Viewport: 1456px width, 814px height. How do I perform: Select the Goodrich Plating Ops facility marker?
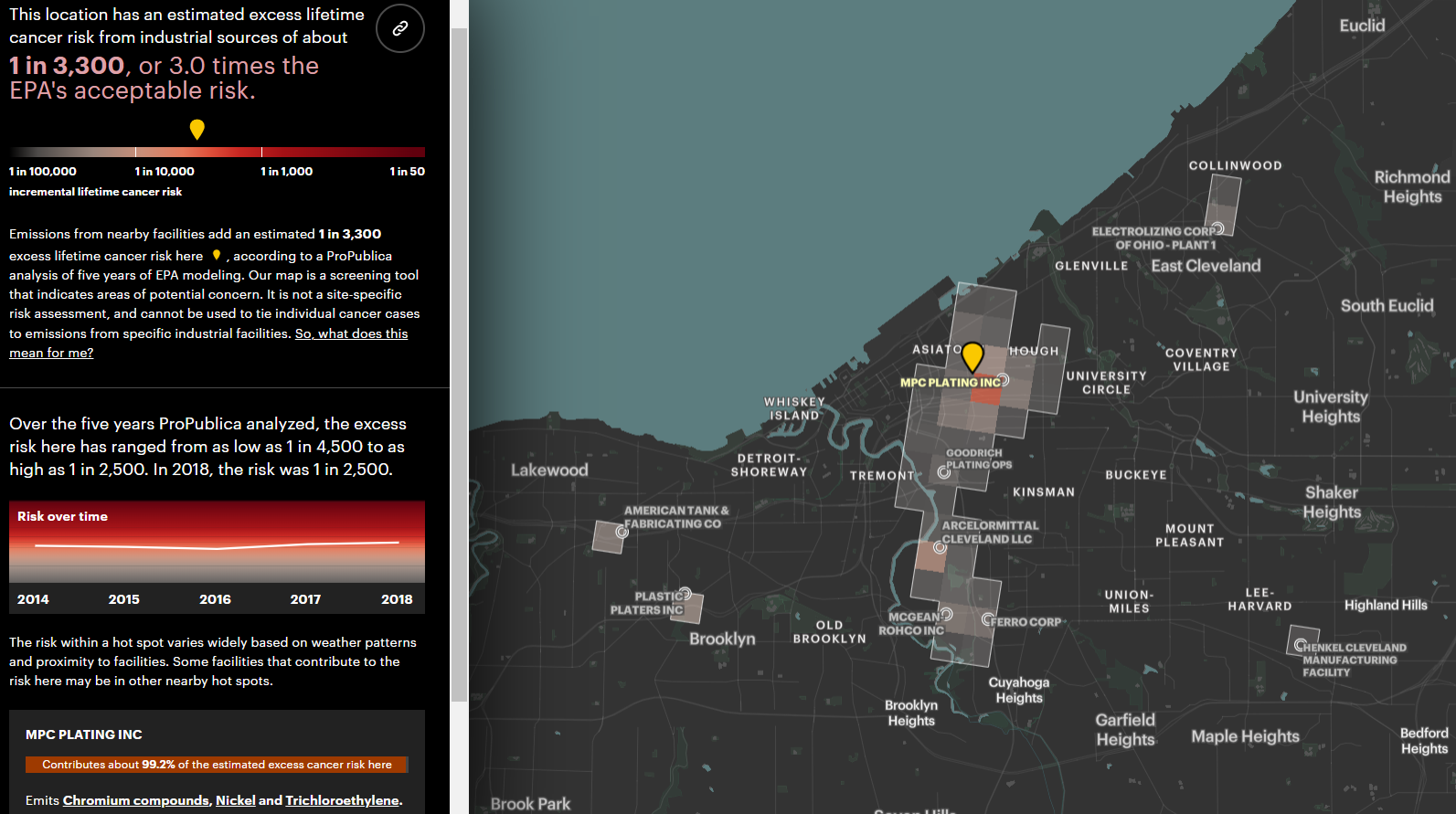pyautogui.click(x=944, y=472)
